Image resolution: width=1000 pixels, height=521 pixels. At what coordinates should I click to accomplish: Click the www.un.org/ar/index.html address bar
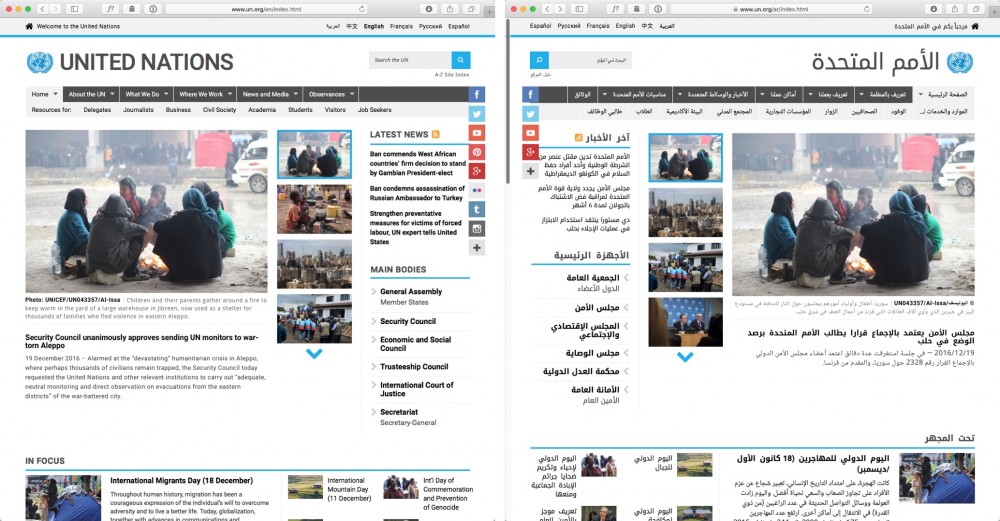point(771,9)
